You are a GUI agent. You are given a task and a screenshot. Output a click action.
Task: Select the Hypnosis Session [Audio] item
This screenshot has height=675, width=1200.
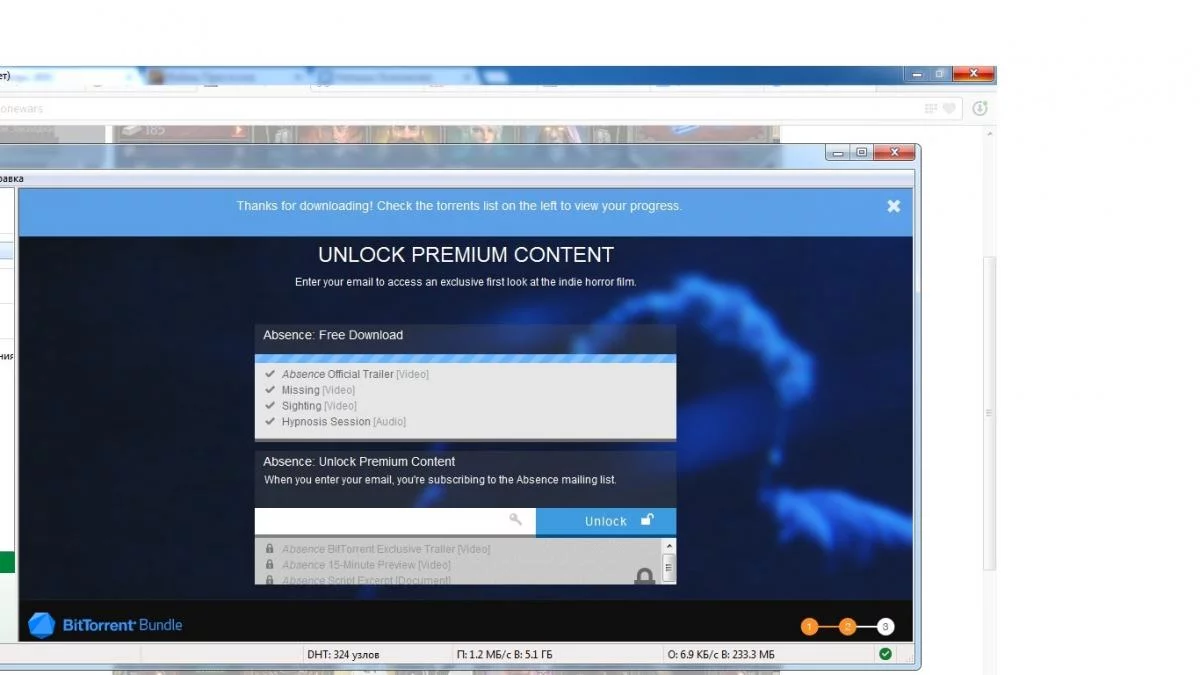[x=335, y=422]
